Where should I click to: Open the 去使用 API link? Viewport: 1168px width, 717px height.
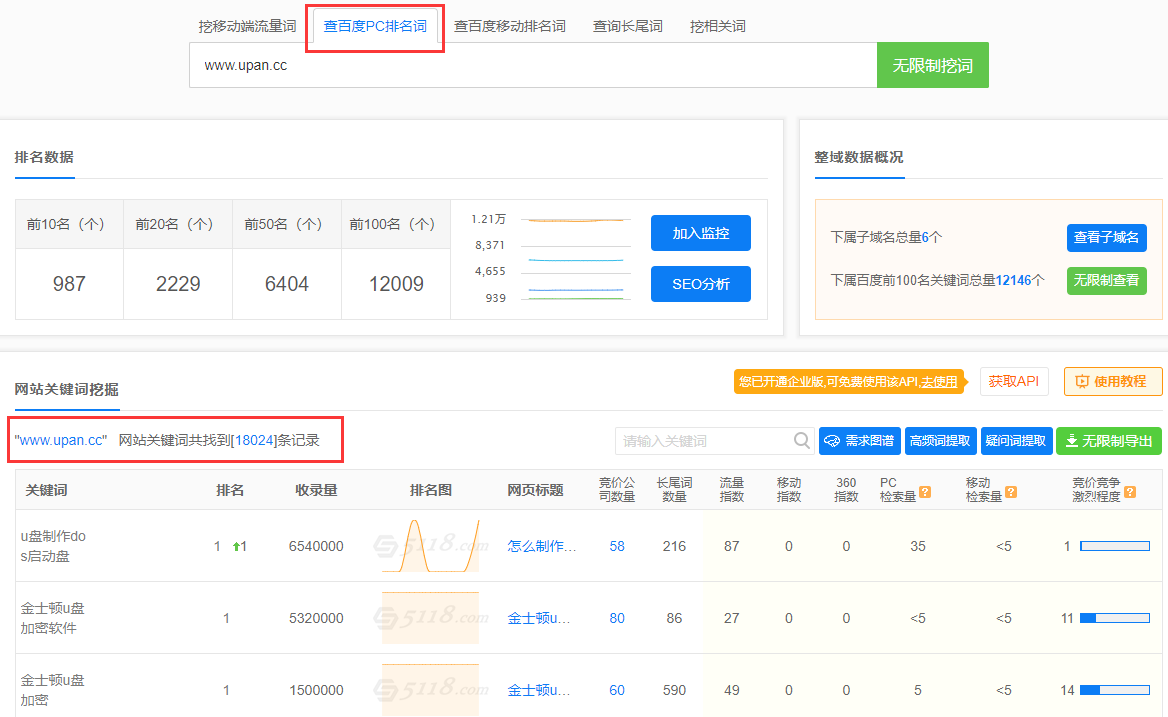click(x=939, y=382)
